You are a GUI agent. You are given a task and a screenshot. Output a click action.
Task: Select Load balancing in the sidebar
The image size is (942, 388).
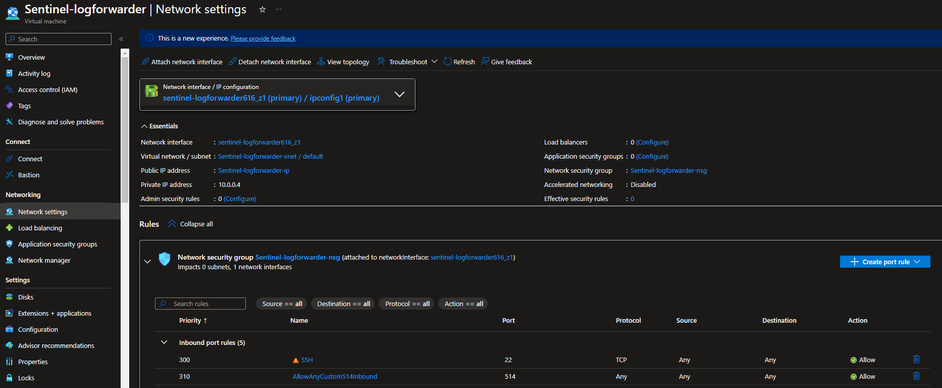(40, 228)
